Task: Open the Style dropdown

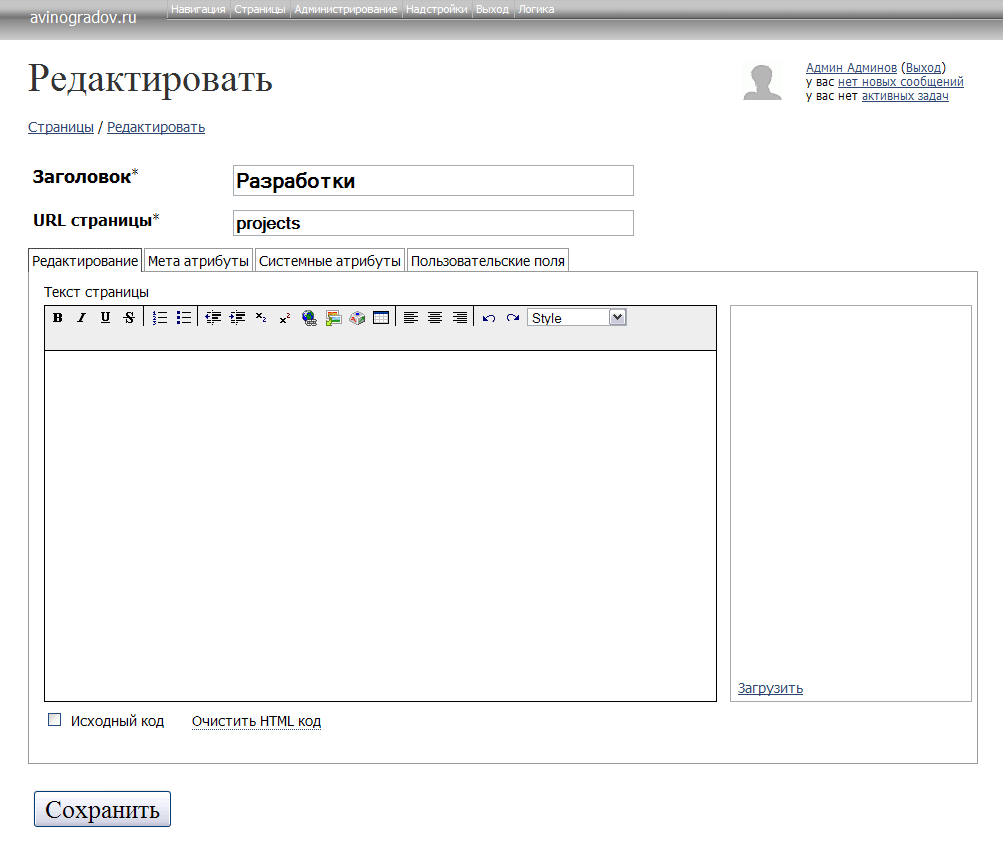Action: pyautogui.click(x=577, y=318)
